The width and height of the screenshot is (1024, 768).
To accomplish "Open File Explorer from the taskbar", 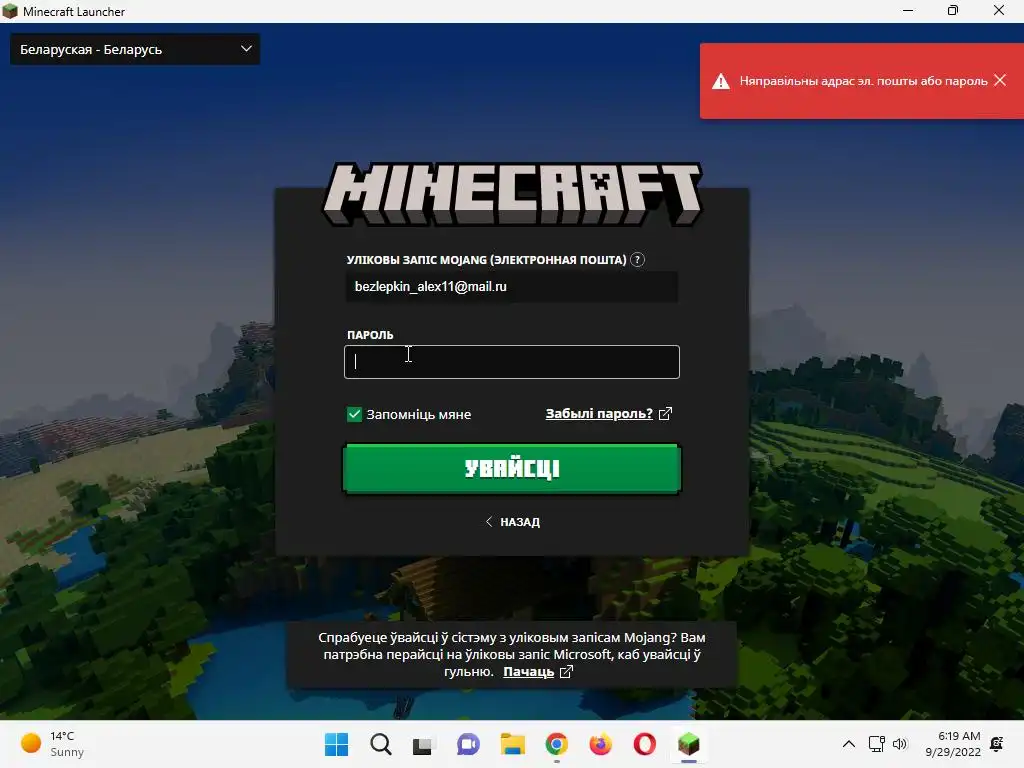I will click(x=513, y=744).
